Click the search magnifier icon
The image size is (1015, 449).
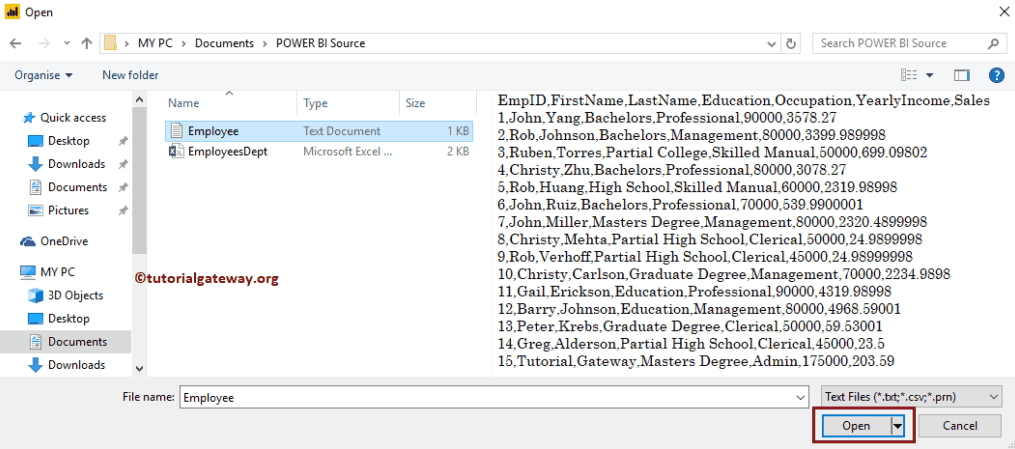pyautogui.click(x=993, y=44)
